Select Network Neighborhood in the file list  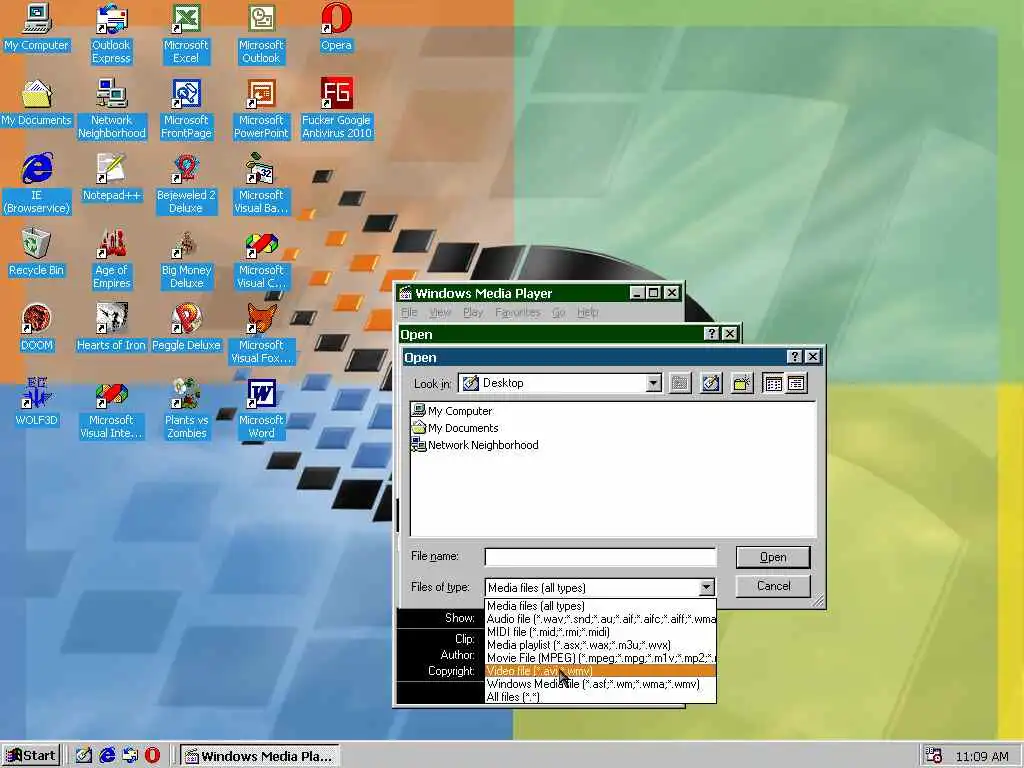click(475, 445)
